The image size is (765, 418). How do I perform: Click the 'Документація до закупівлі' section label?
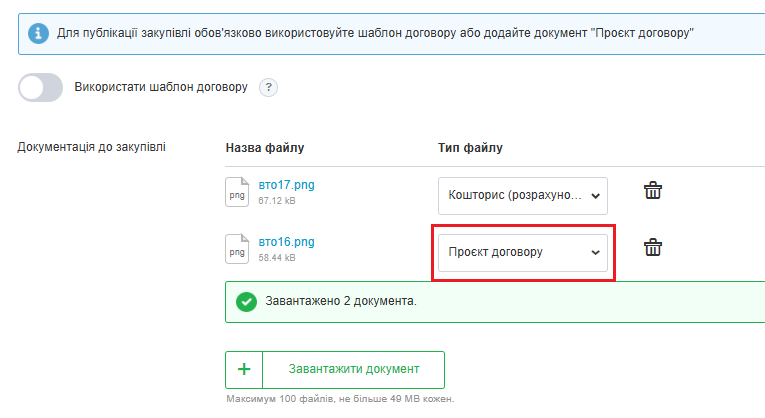point(92,148)
